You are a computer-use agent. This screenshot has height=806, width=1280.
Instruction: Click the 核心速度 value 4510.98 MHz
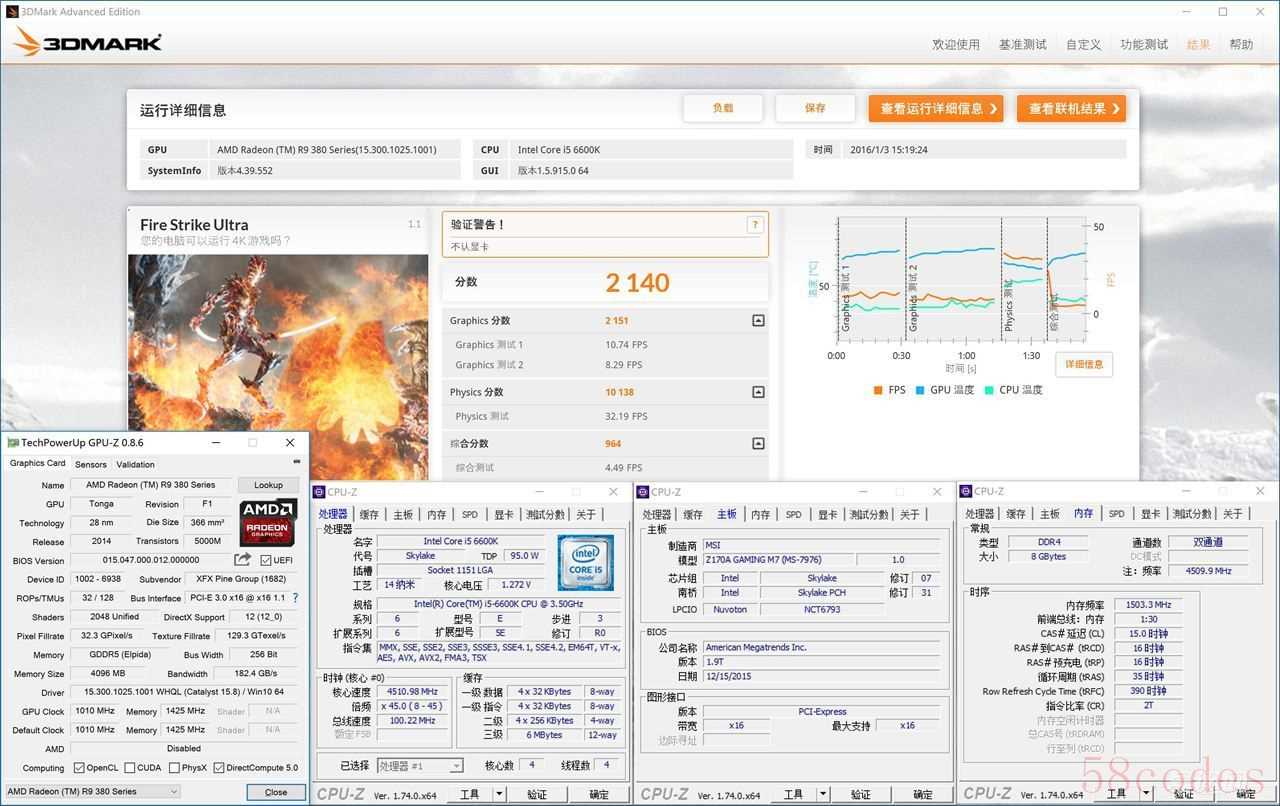(413, 692)
